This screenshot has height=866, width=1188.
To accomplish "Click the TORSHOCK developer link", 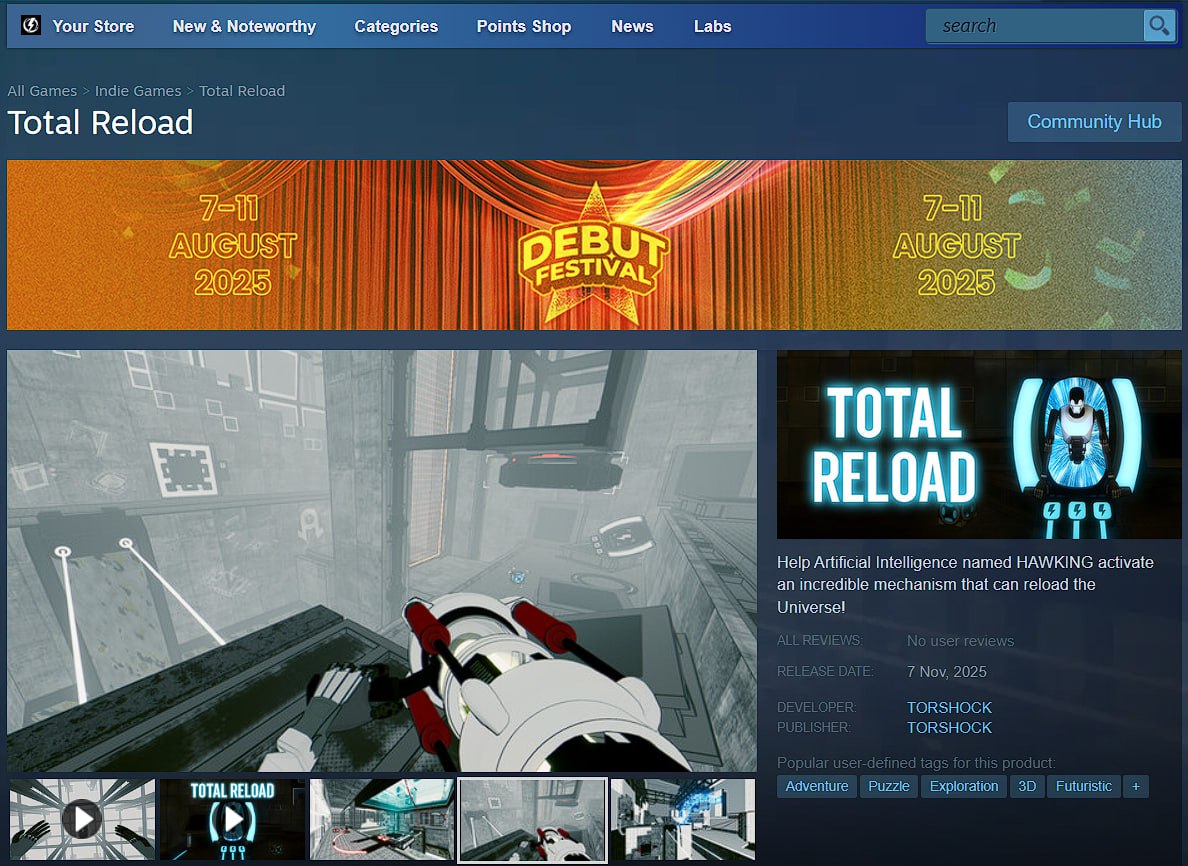I will coord(949,707).
